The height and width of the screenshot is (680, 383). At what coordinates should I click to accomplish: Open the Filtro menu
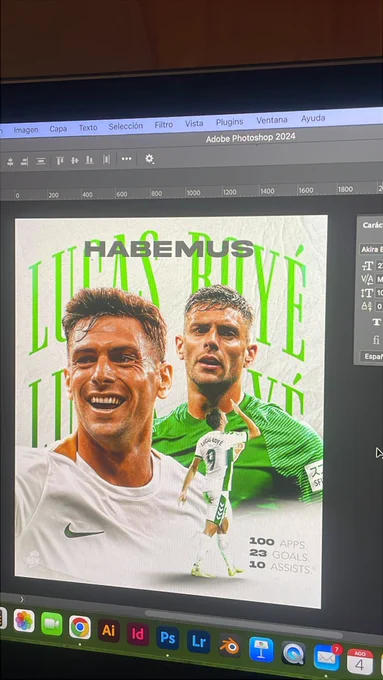(x=164, y=124)
